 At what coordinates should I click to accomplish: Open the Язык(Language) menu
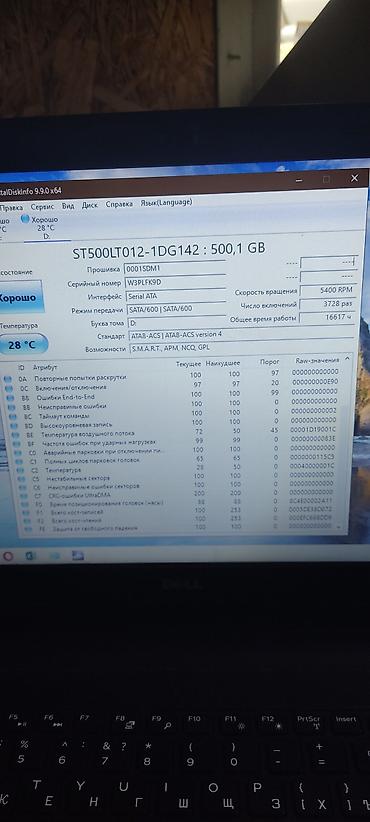(x=166, y=202)
